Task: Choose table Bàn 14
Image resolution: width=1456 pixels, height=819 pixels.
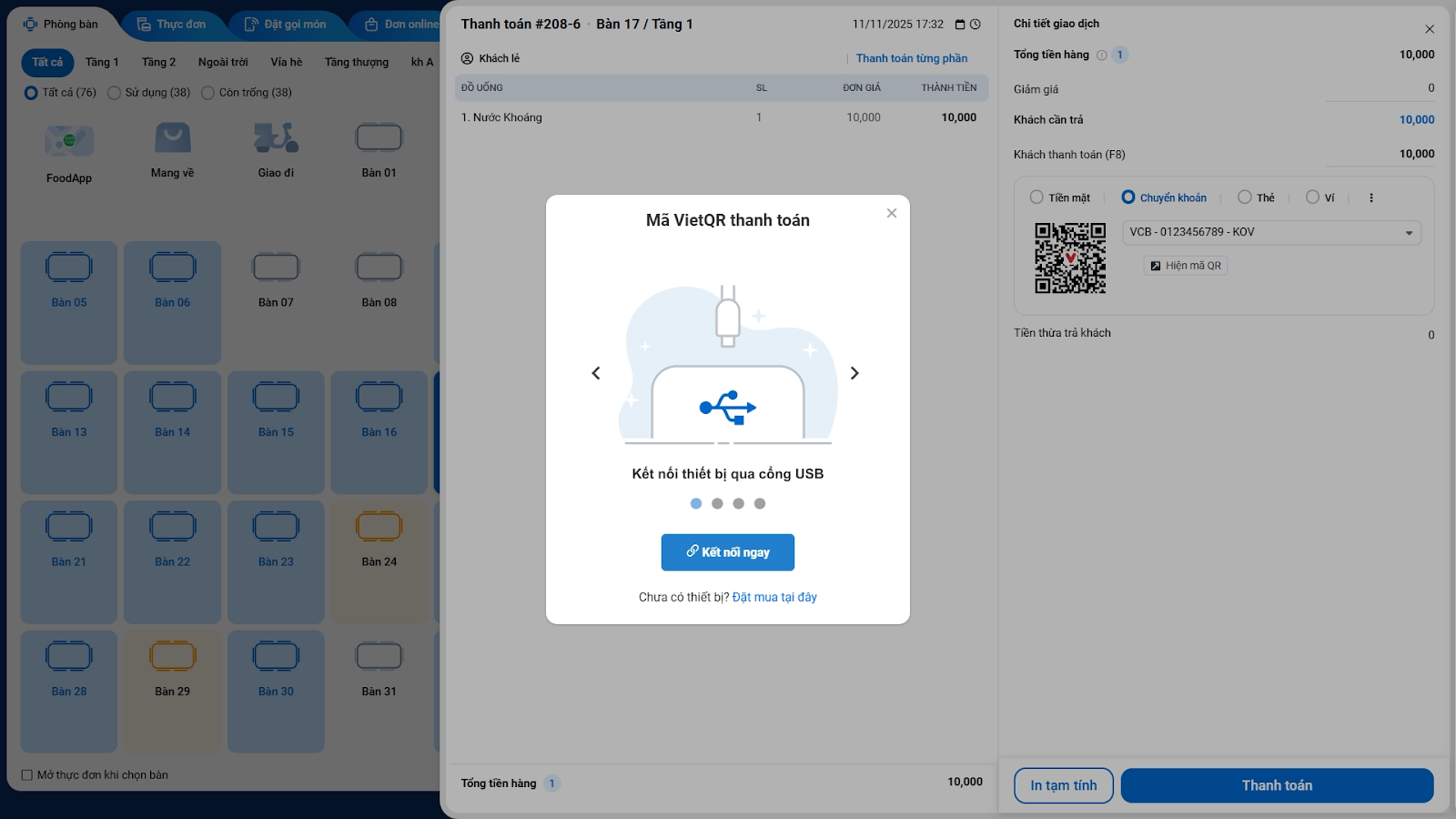Action: point(172,432)
